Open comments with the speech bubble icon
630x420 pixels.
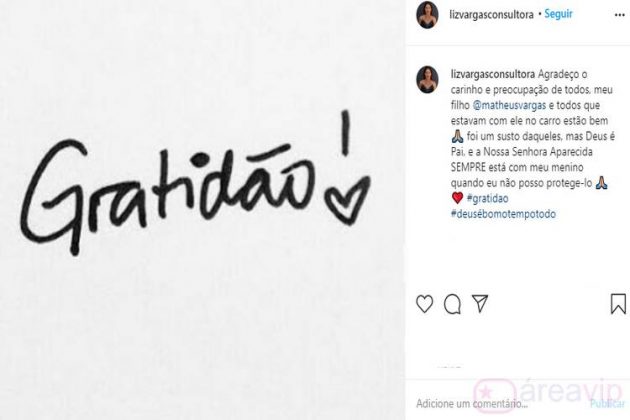(x=452, y=304)
